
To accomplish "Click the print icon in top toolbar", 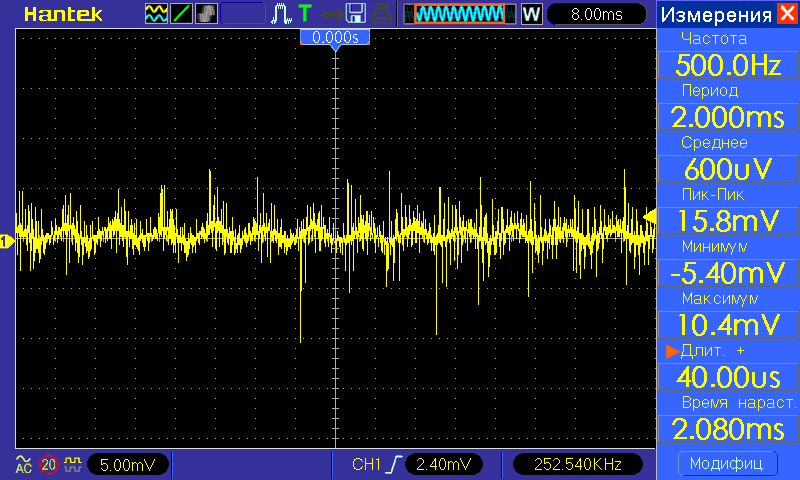I will 379,14.
